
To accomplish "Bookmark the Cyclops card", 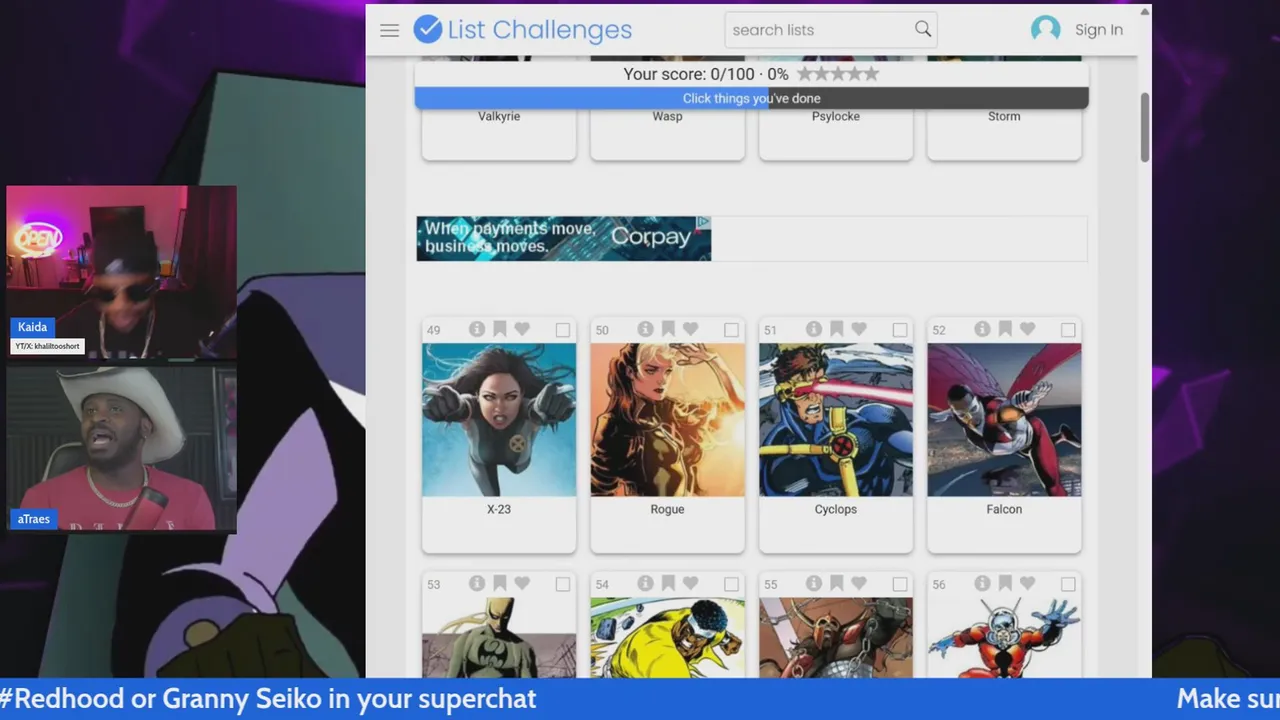I will pos(836,329).
